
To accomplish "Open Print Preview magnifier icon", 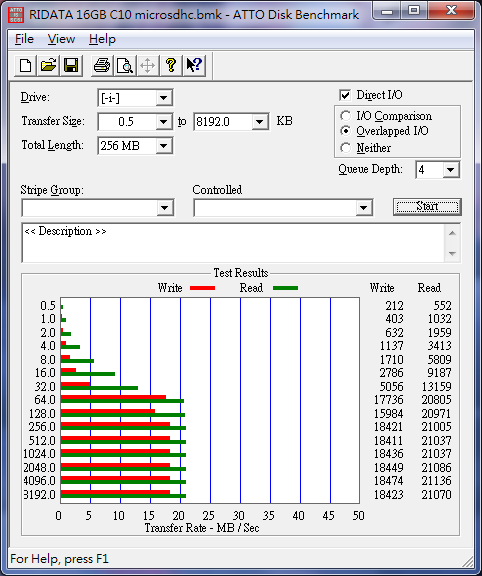I will click(125, 66).
